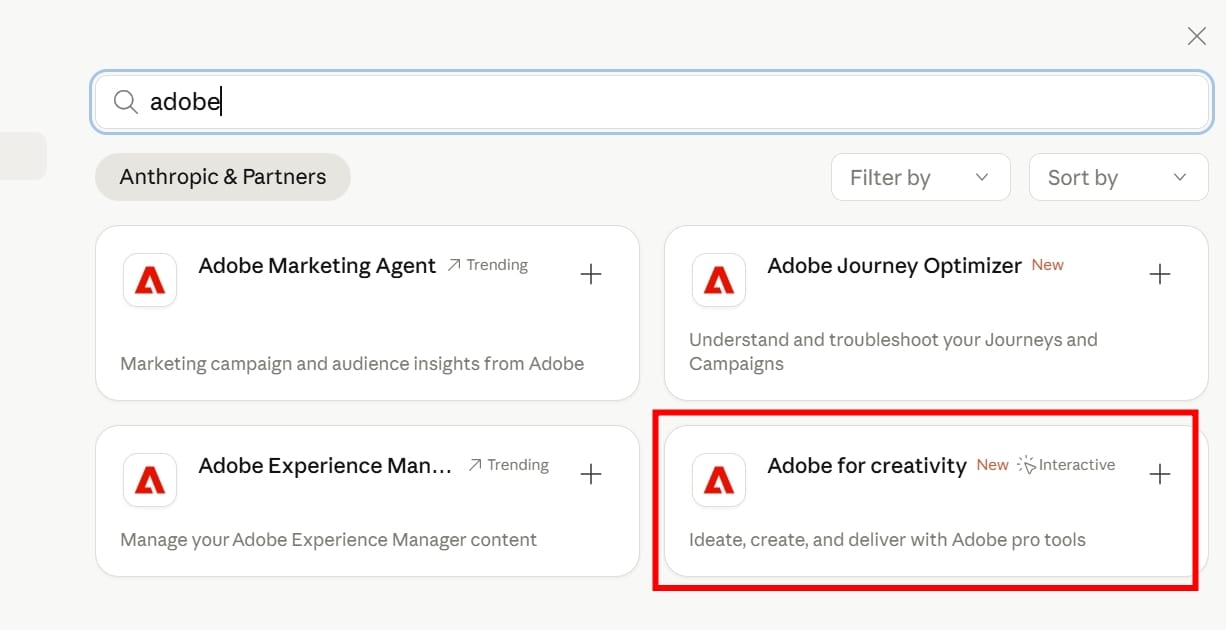Viewport: 1226px width, 630px height.
Task: Click 'Ideate, create, and deliver' description
Action: coord(887,540)
